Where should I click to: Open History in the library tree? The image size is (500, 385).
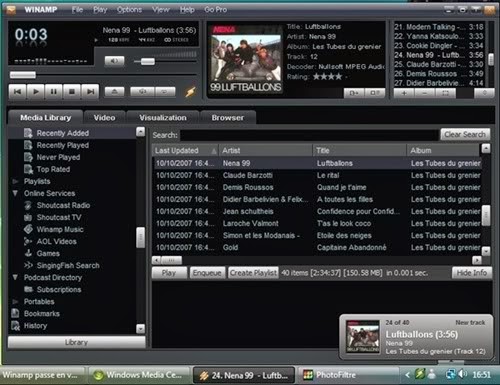[35, 325]
